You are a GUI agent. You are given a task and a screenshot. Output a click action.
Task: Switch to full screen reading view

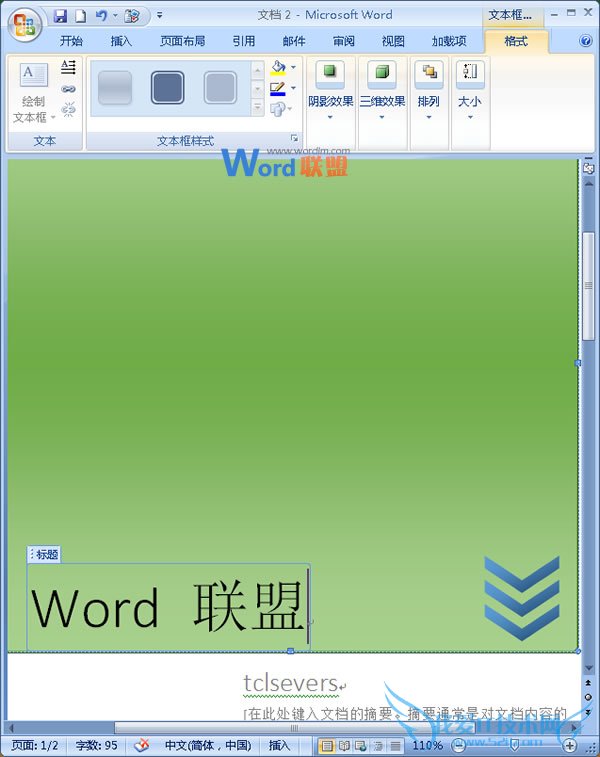pos(344,746)
